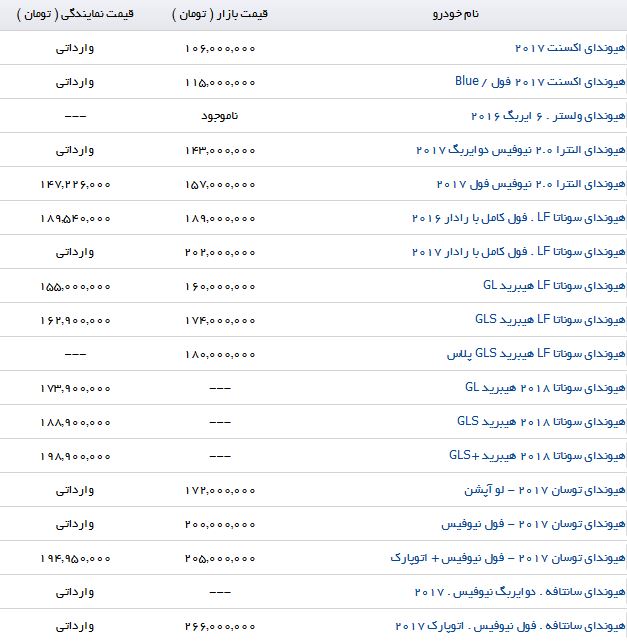Select market price ۱۷۴,۰۰۰,۰۰۰
The height and width of the screenshot is (641, 627).
coord(220,320)
